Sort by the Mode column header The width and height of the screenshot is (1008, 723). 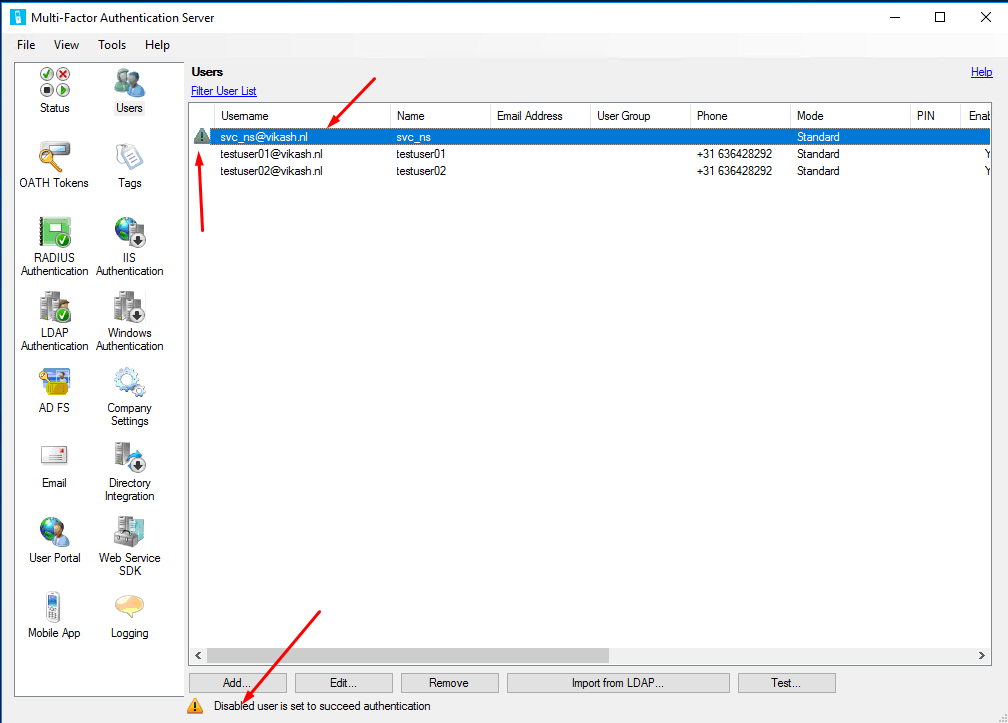tap(850, 116)
